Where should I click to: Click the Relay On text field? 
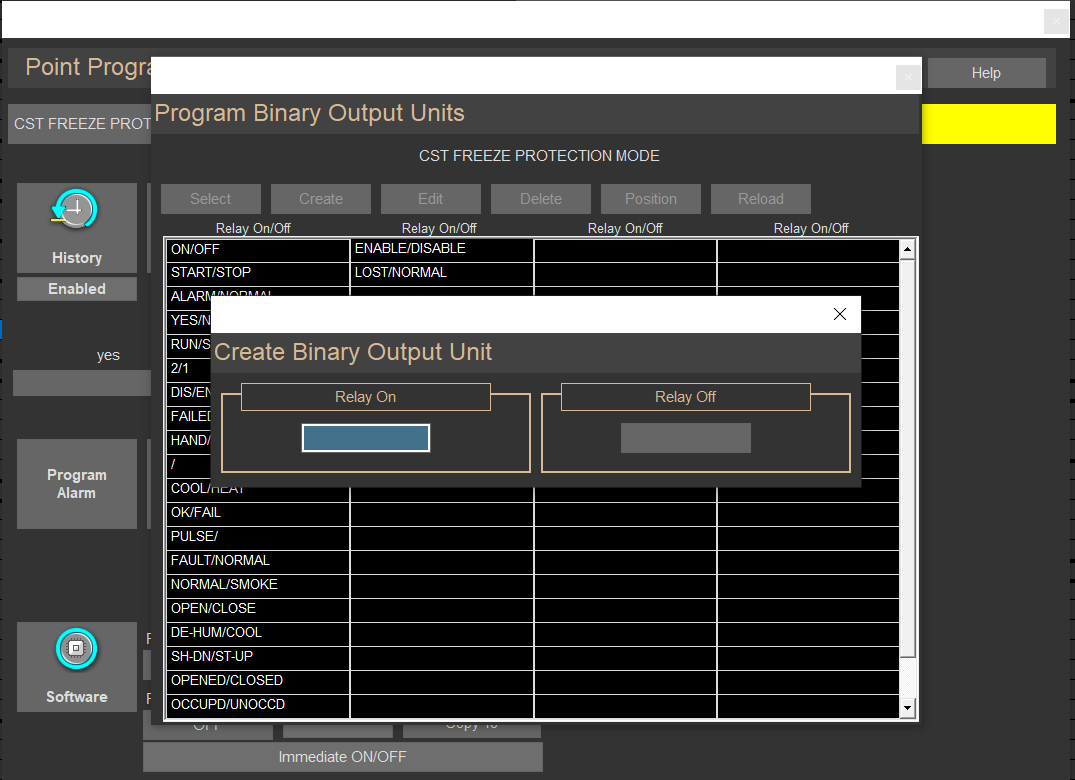click(365, 438)
